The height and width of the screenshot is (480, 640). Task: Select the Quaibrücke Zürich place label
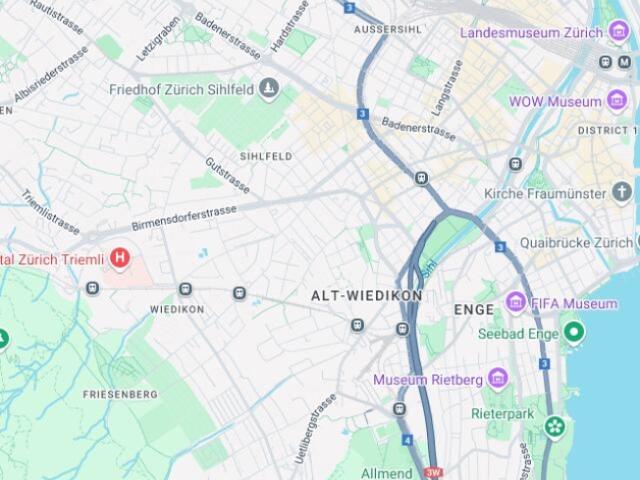coord(576,243)
